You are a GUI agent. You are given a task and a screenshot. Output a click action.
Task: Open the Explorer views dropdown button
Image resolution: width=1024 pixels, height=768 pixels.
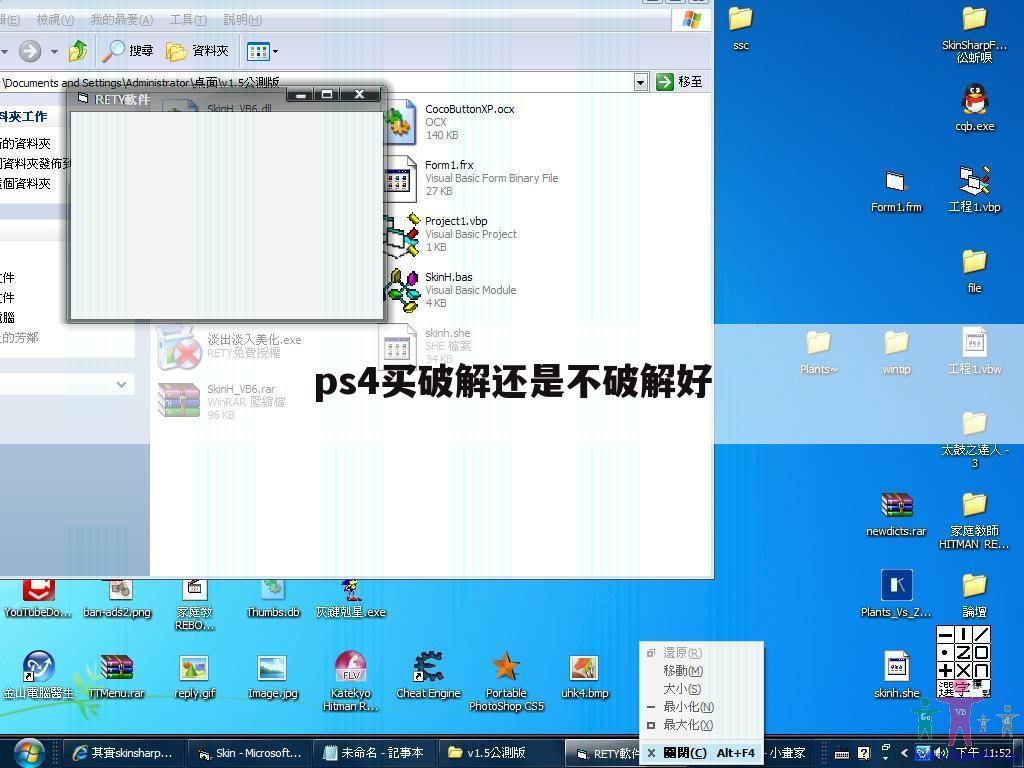coord(262,51)
